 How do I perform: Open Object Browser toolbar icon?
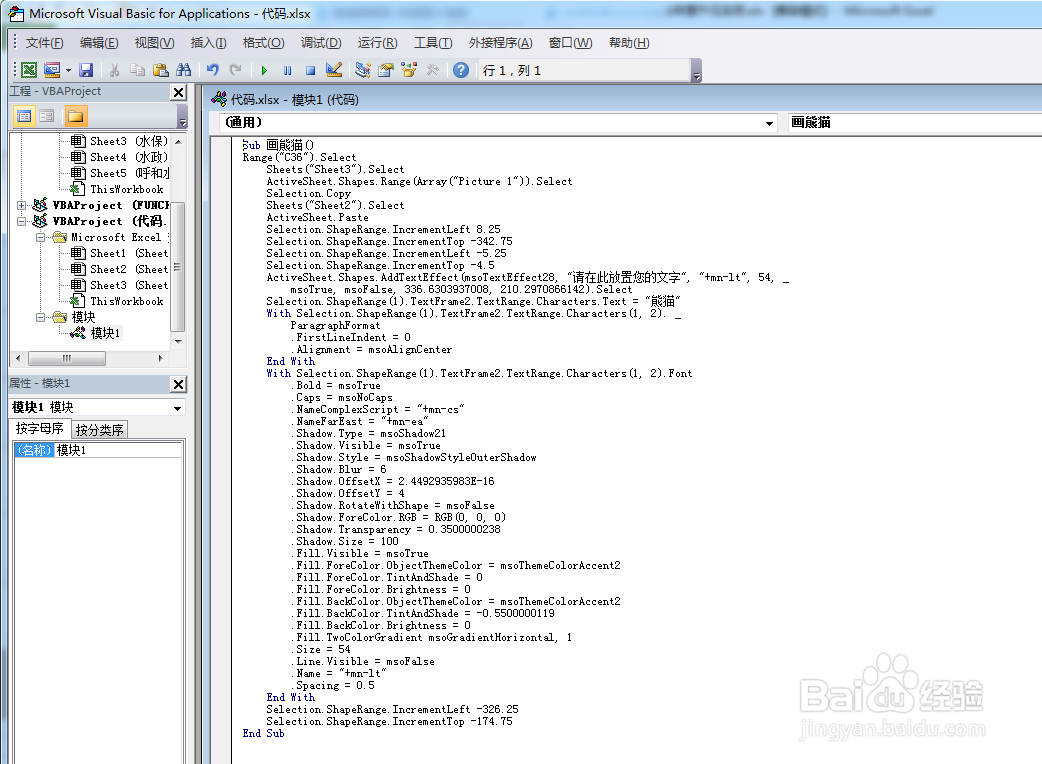tap(409, 70)
